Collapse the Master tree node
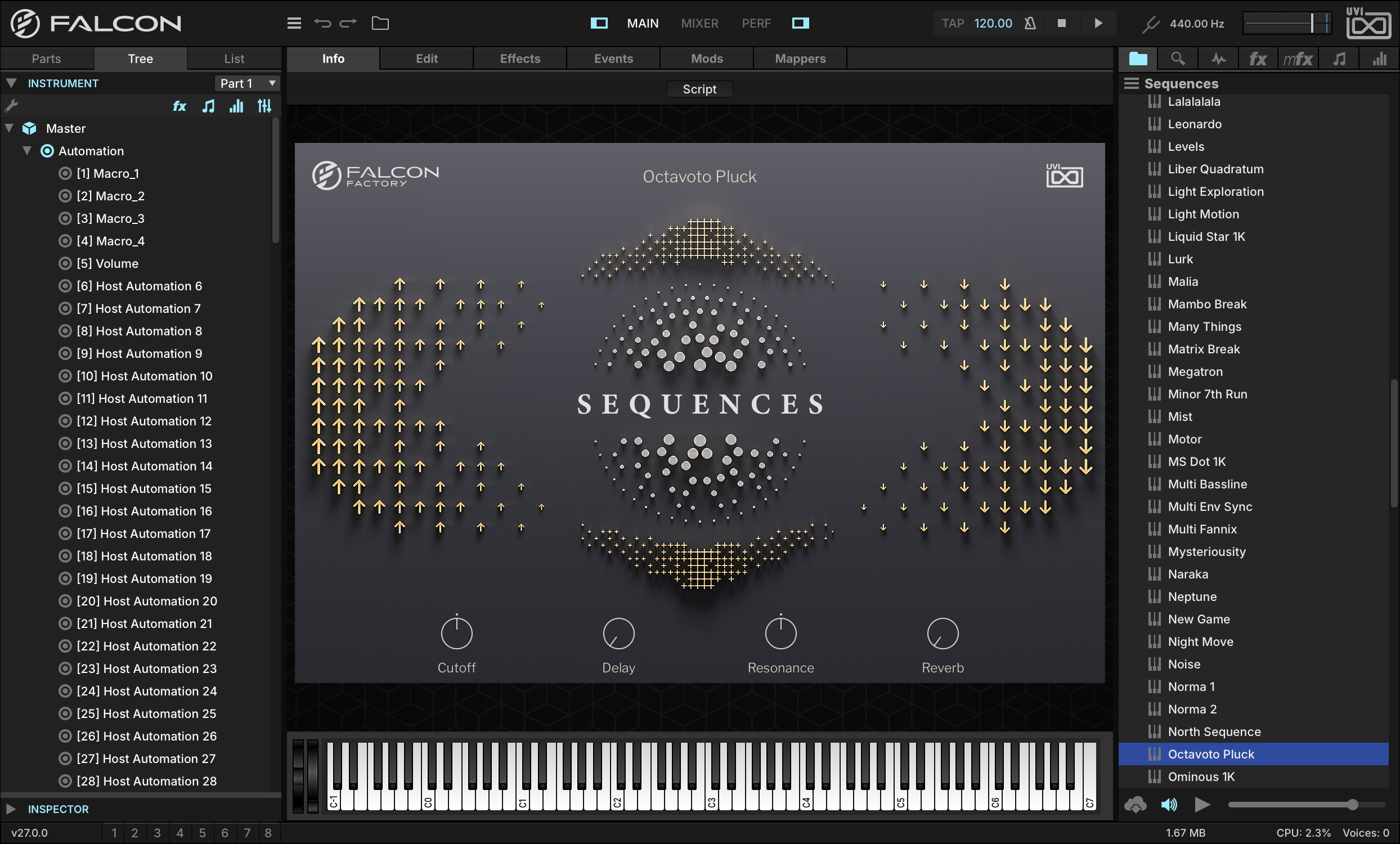Viewport: 1400px width, 844px height. click(x=9, y=128)
